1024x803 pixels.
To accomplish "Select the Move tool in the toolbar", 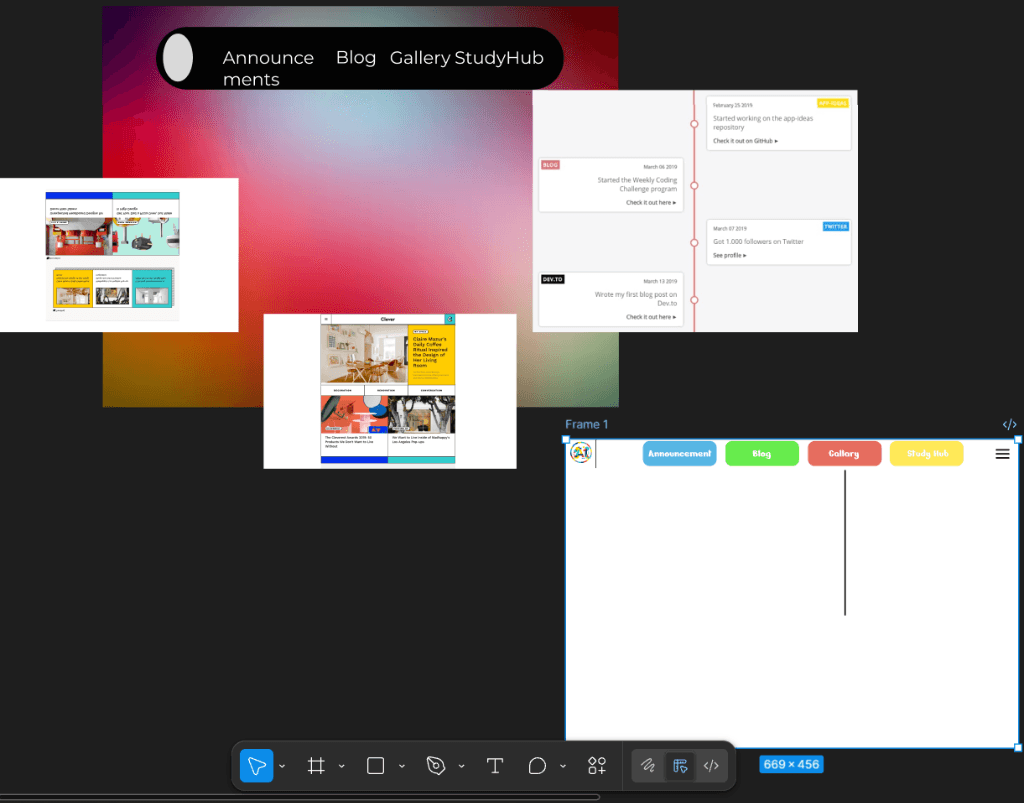I will click(x=257, y=766).
